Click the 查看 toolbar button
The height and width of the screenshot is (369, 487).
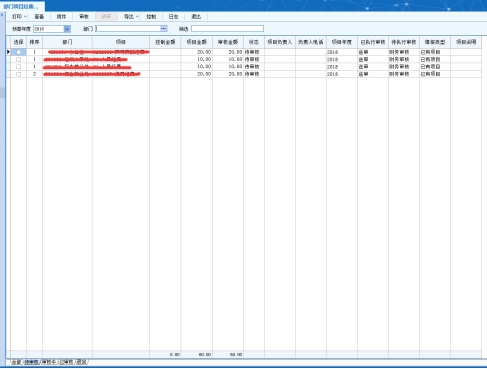[39, 17]
